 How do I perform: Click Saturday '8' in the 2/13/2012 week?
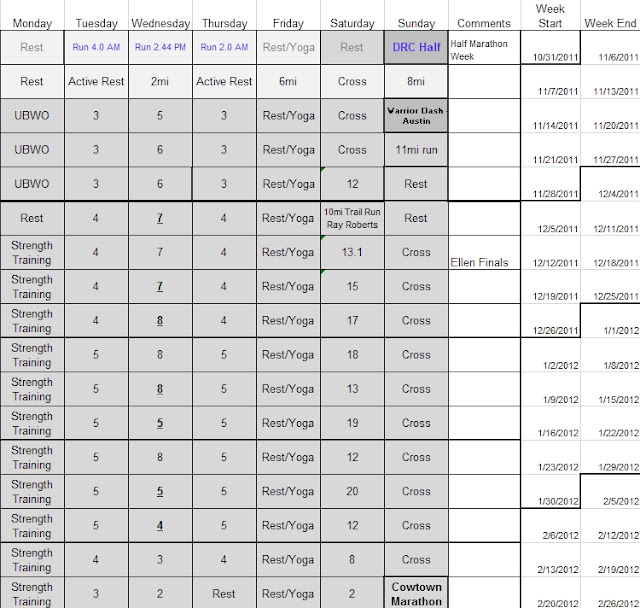pos(352,559)
